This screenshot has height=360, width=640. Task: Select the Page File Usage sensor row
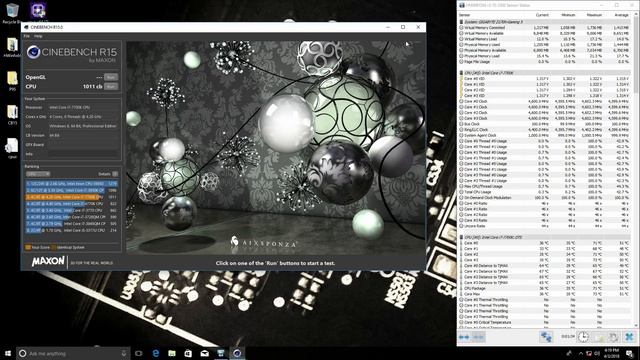click(x=545, y=62)
